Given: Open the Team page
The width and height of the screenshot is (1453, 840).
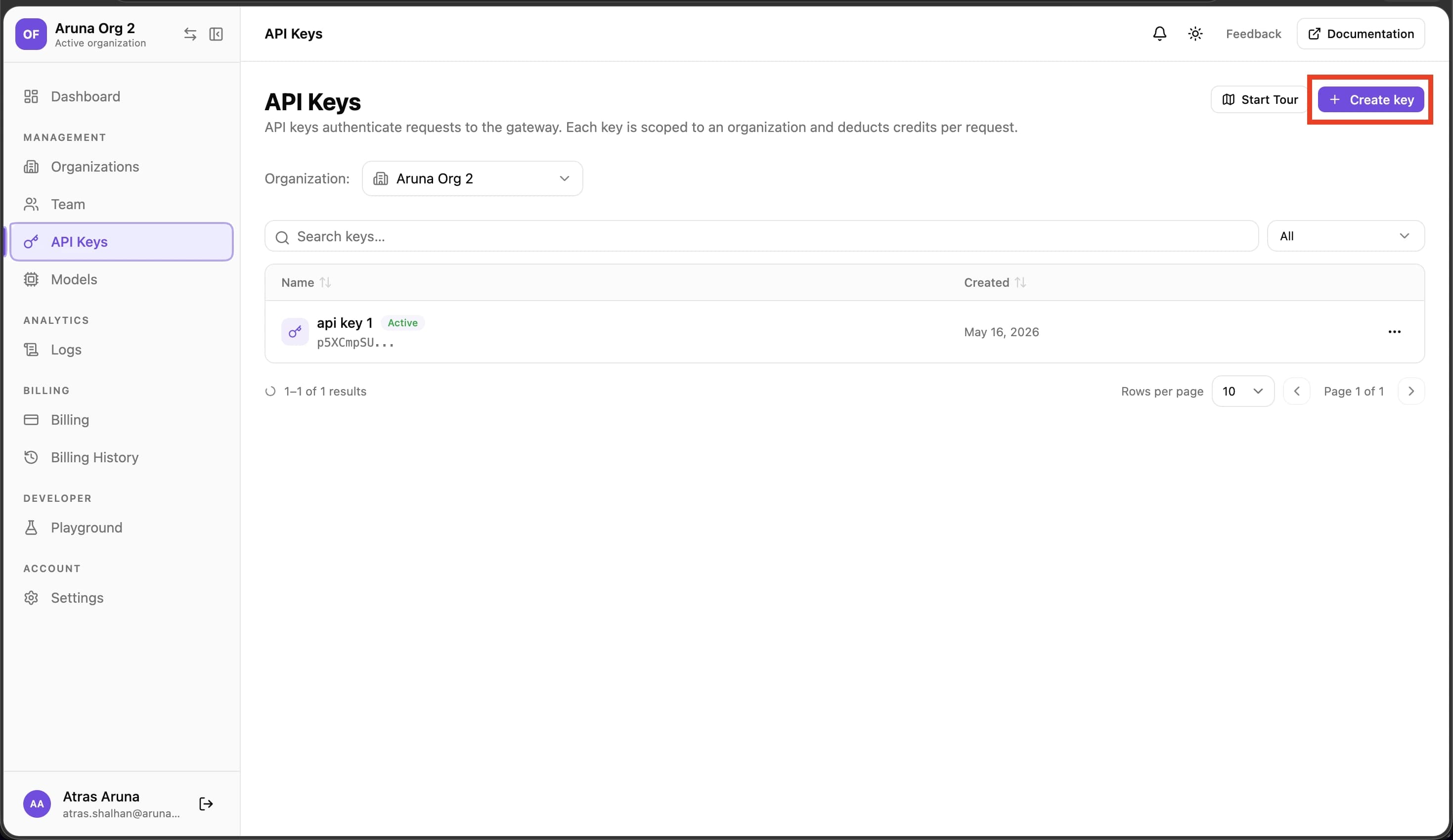Looking at the screenshot, I should (x=122, y=204).
